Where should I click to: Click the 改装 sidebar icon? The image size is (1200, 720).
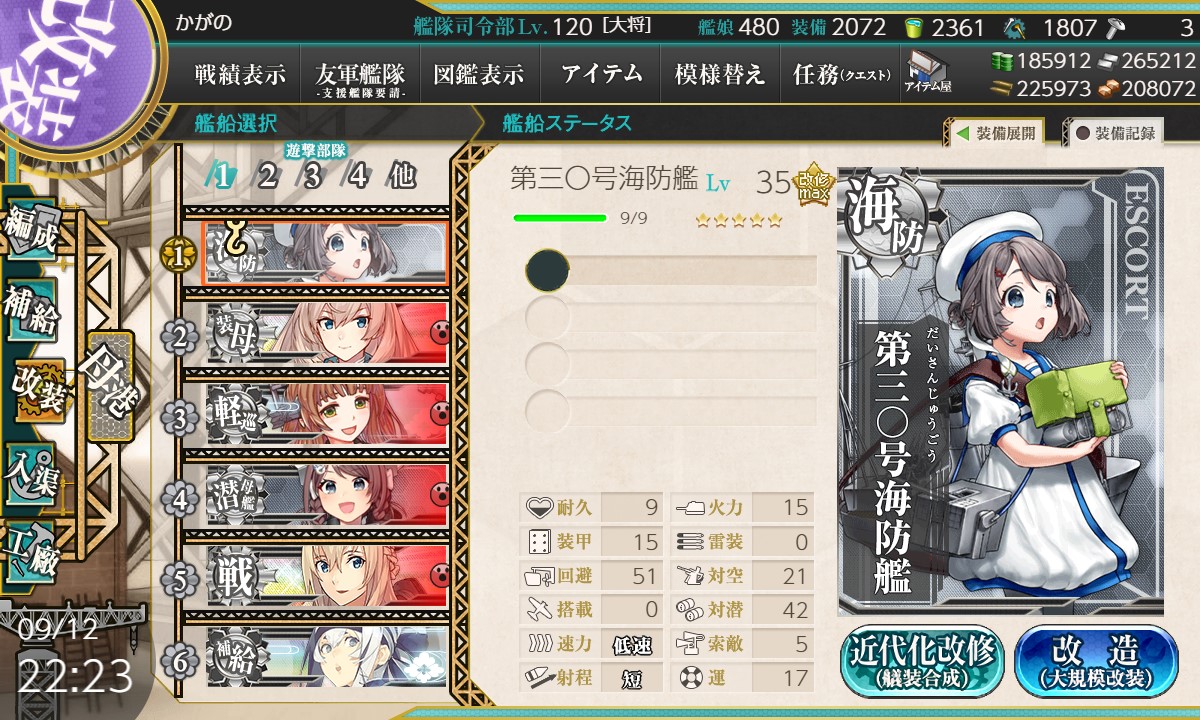click(x=38, y=390)
